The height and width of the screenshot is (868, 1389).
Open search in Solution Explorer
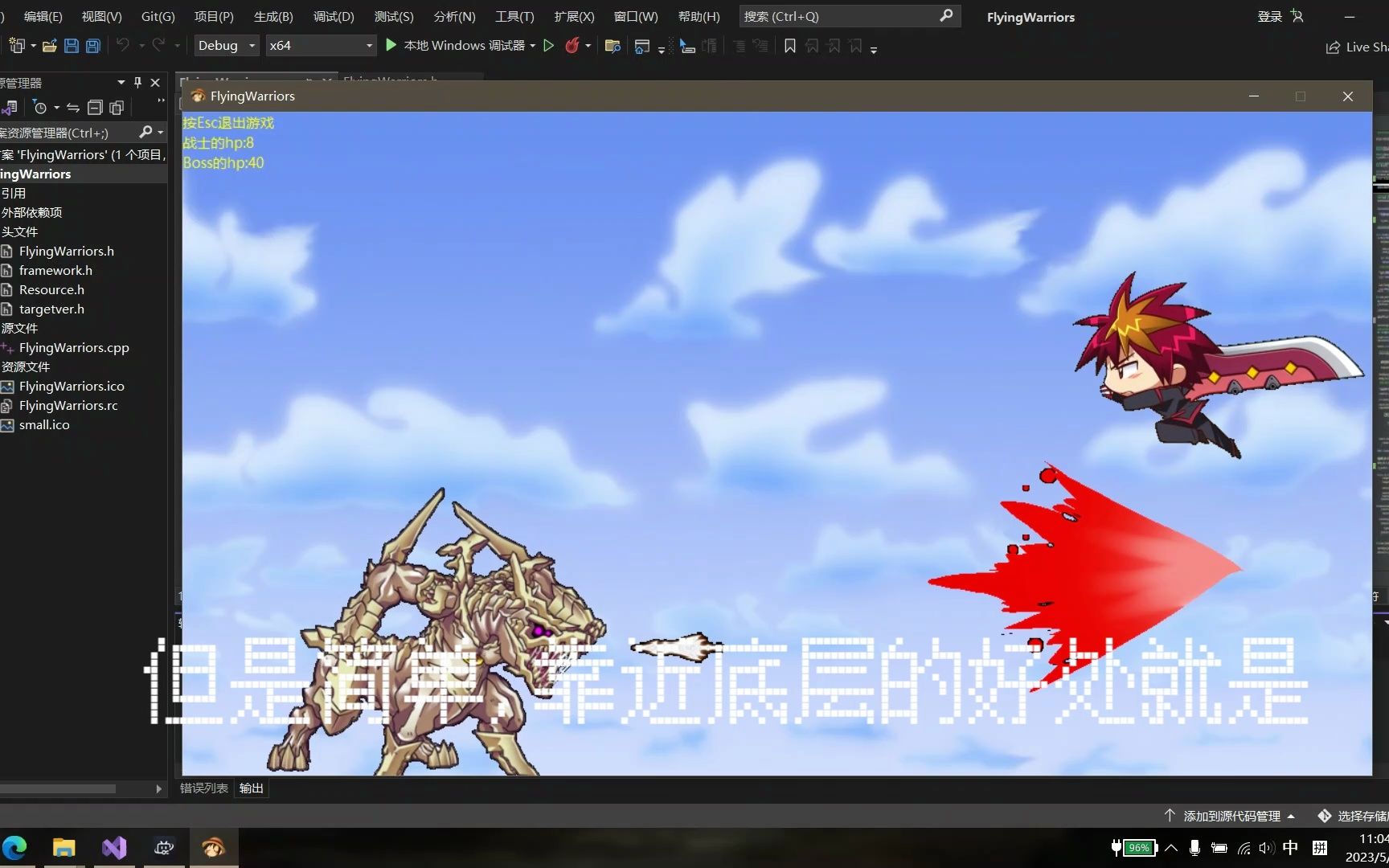point(147,132)
